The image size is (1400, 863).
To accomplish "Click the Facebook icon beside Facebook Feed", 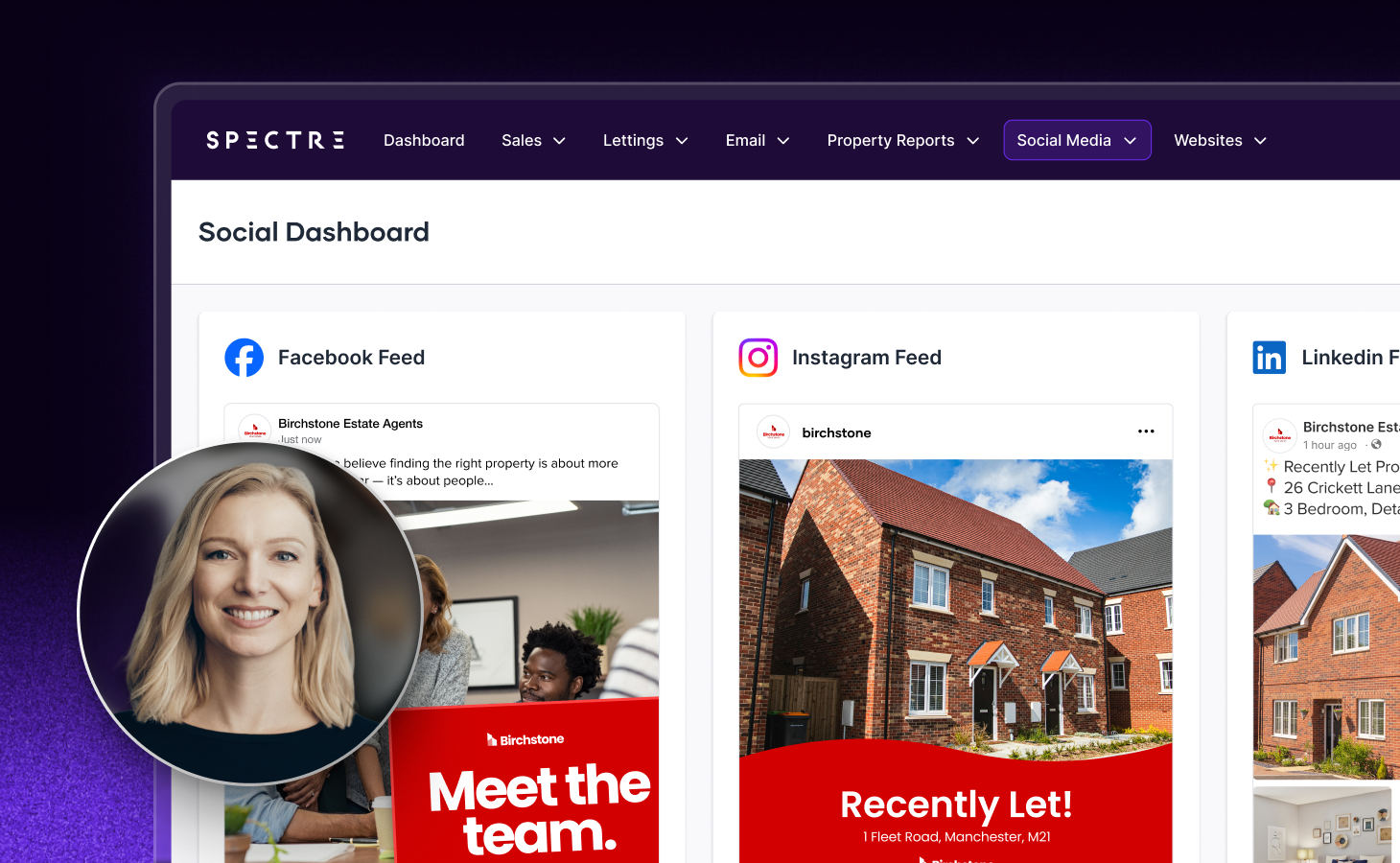I will coord(244,358).
